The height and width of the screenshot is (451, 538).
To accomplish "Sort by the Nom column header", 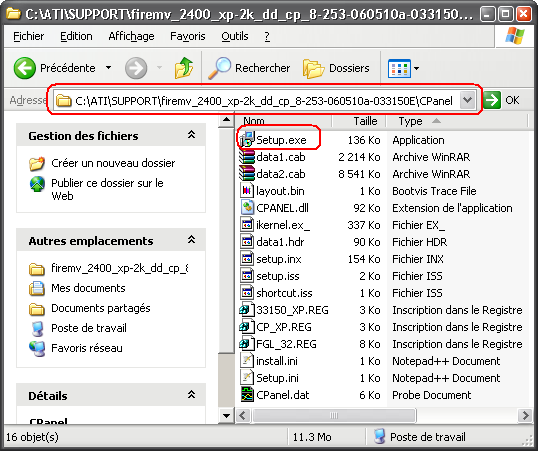I will (x=284, y=121).
